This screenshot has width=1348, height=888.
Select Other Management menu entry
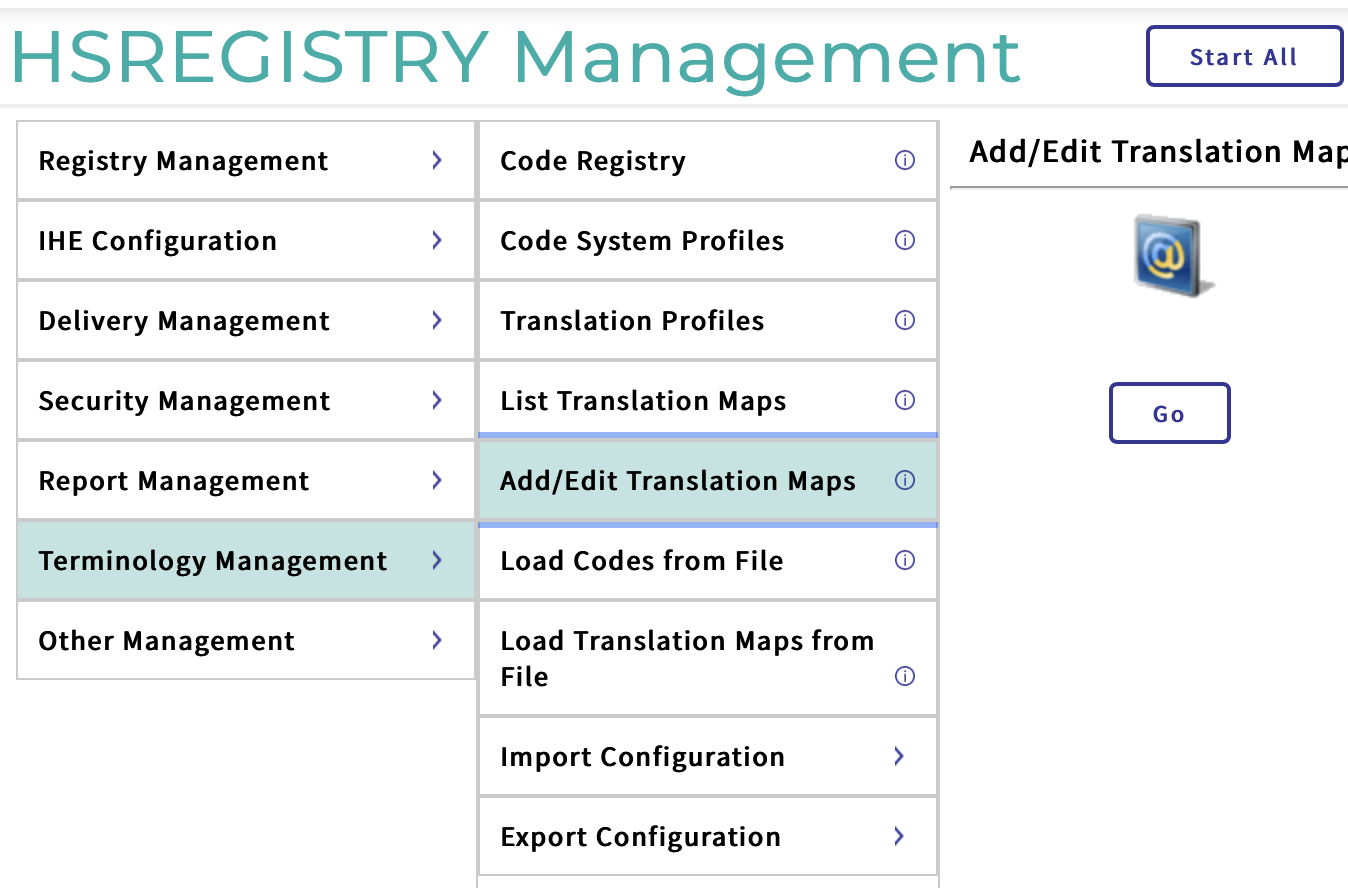(167, 641)
